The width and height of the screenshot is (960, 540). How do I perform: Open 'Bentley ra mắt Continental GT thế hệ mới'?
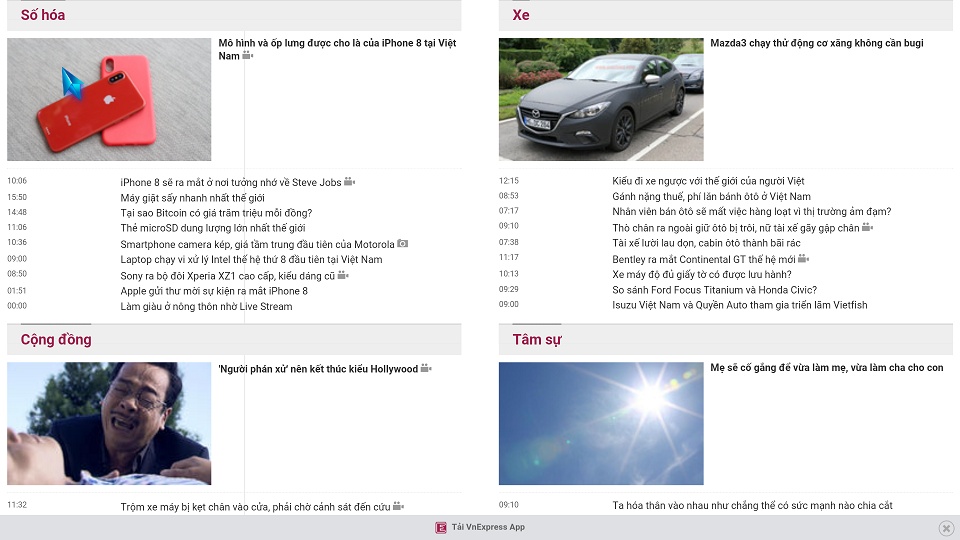click(704, 260)
